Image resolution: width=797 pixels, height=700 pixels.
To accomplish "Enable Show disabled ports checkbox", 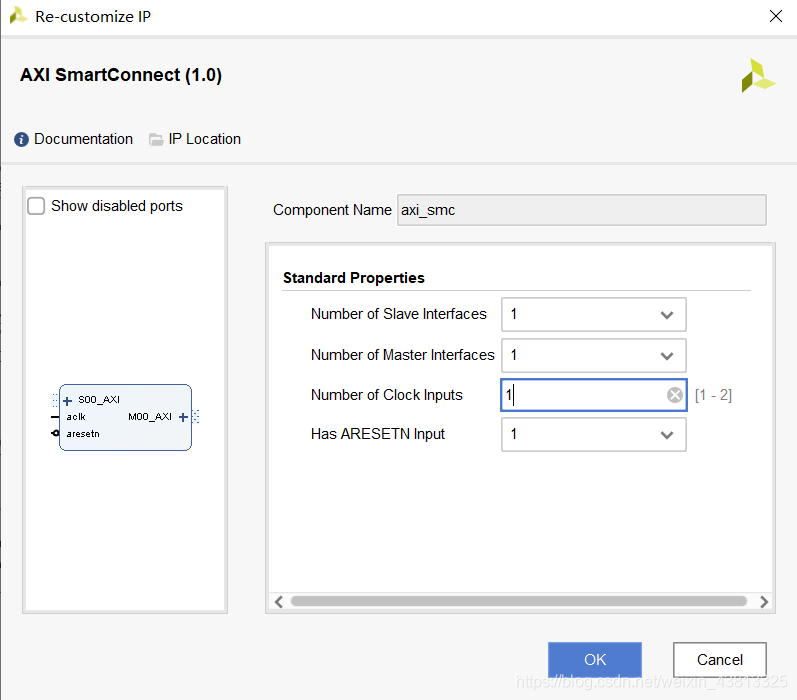I will (36, 206).
